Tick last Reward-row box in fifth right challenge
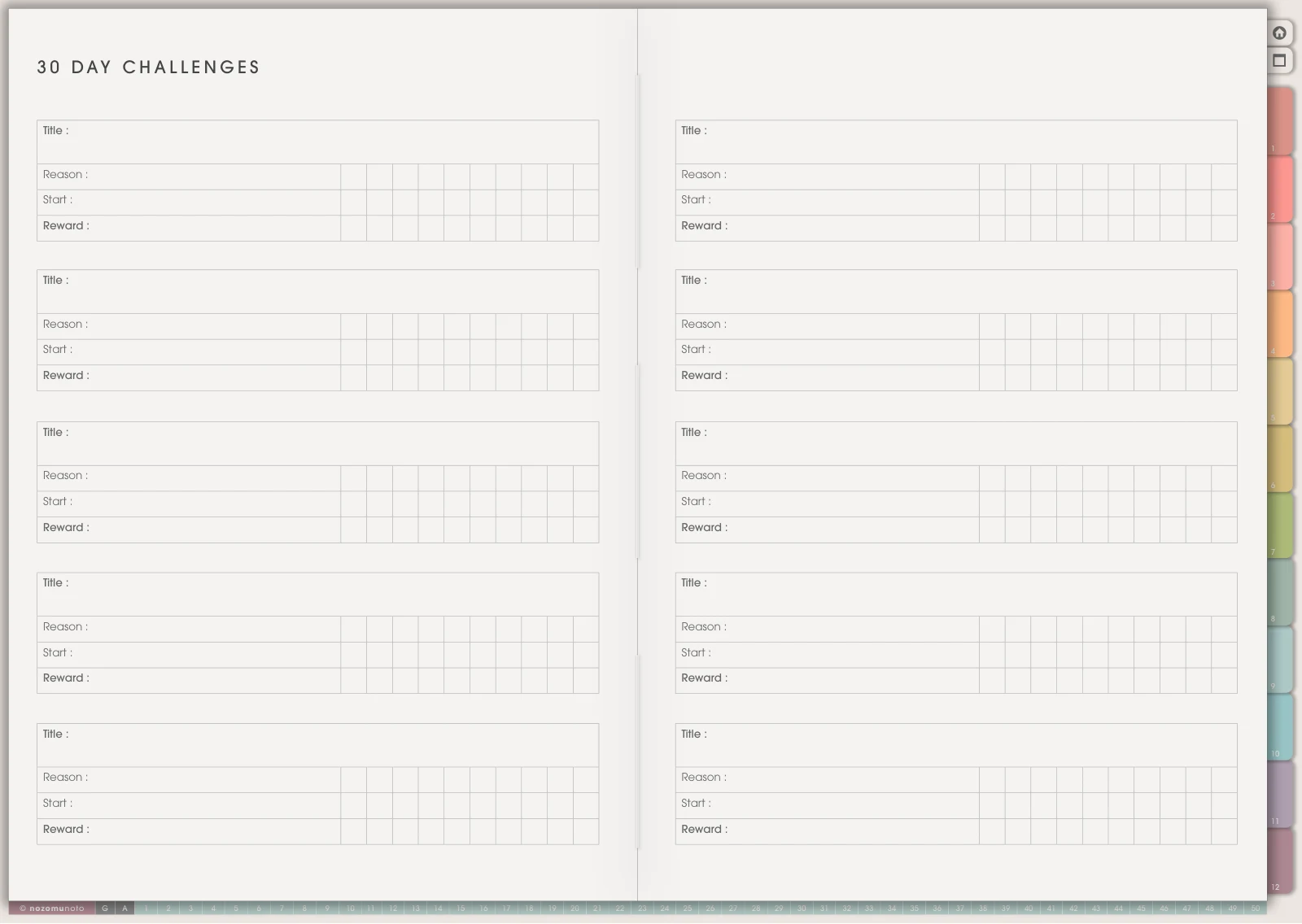Screen dimensions: 1302x924 point(1225,831)
